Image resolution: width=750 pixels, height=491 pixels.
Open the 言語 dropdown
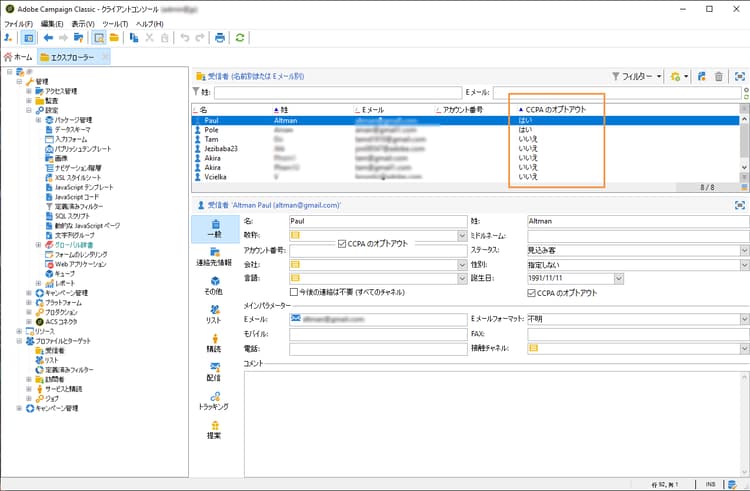pos(462,278)
